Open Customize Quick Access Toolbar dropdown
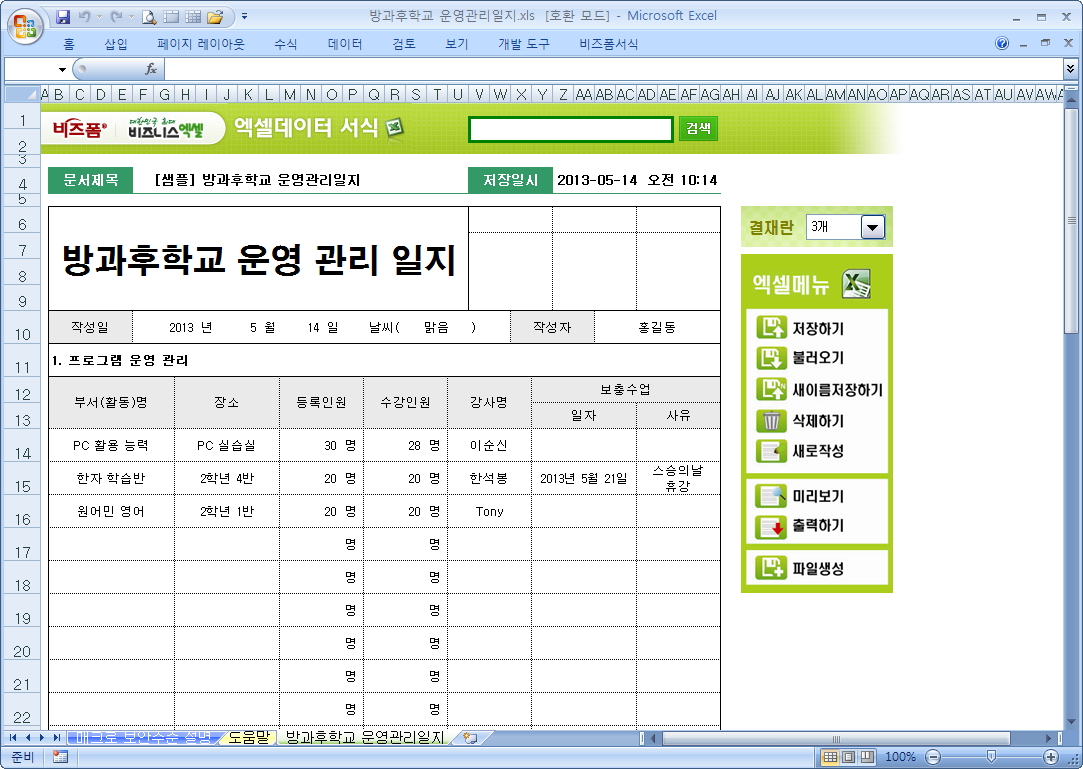1083x769 pixels. click(245, 17)
